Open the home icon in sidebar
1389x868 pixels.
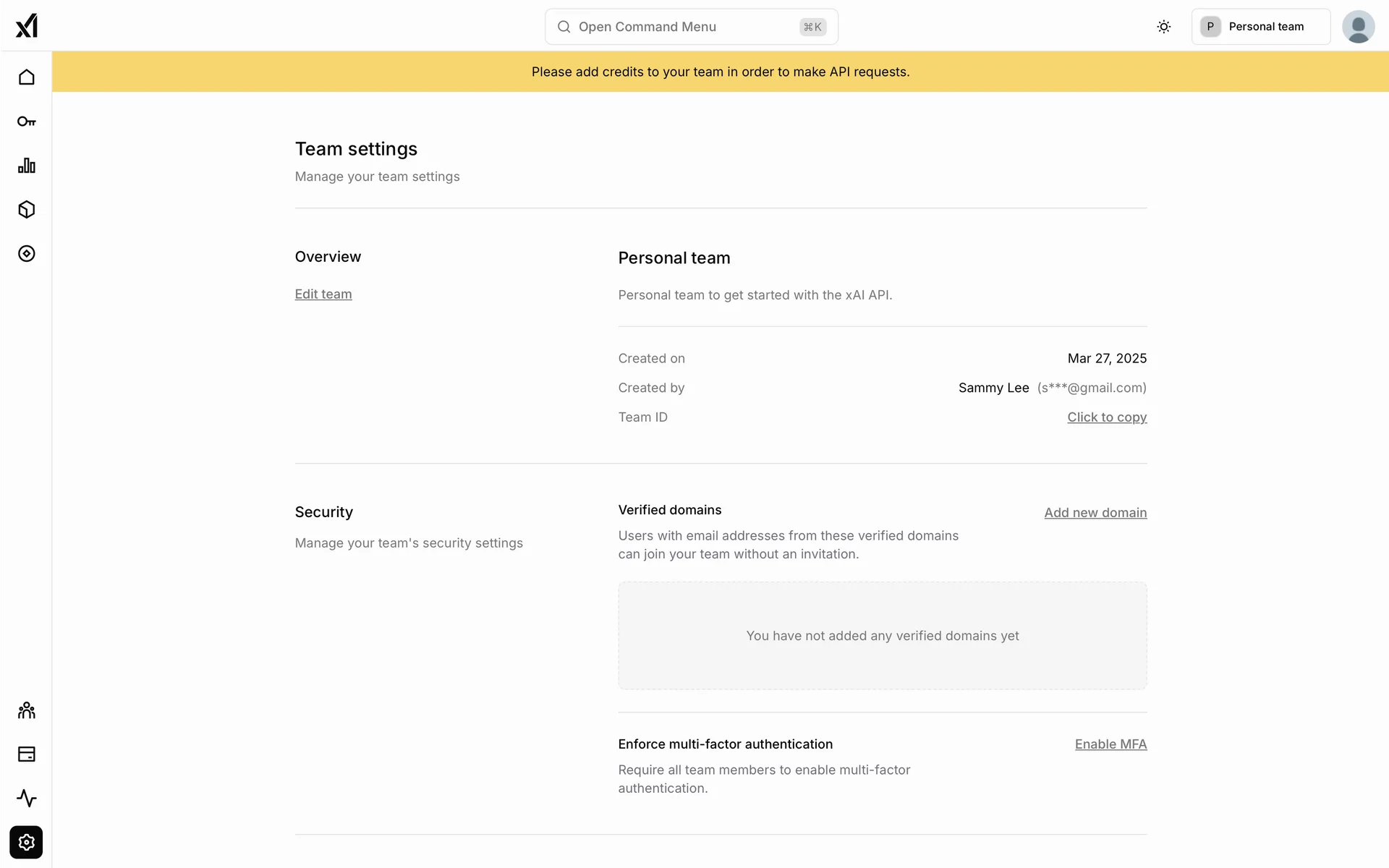tap(27, 77)
